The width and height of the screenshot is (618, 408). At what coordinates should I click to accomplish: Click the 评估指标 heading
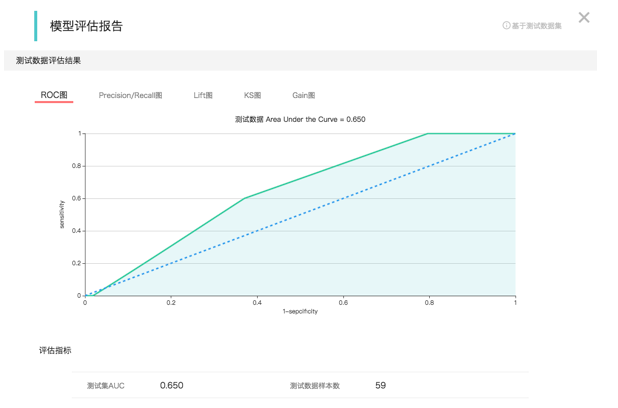point(55,351)
